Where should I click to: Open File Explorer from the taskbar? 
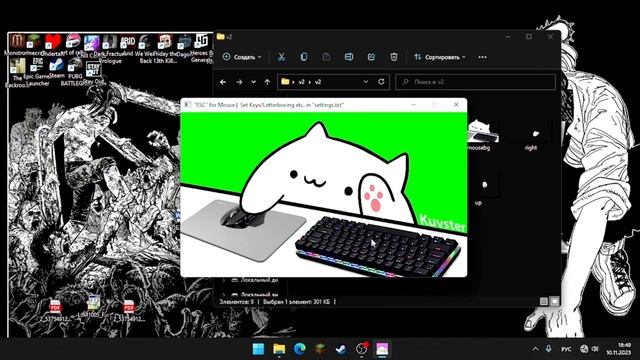click(x=279, y=349)
